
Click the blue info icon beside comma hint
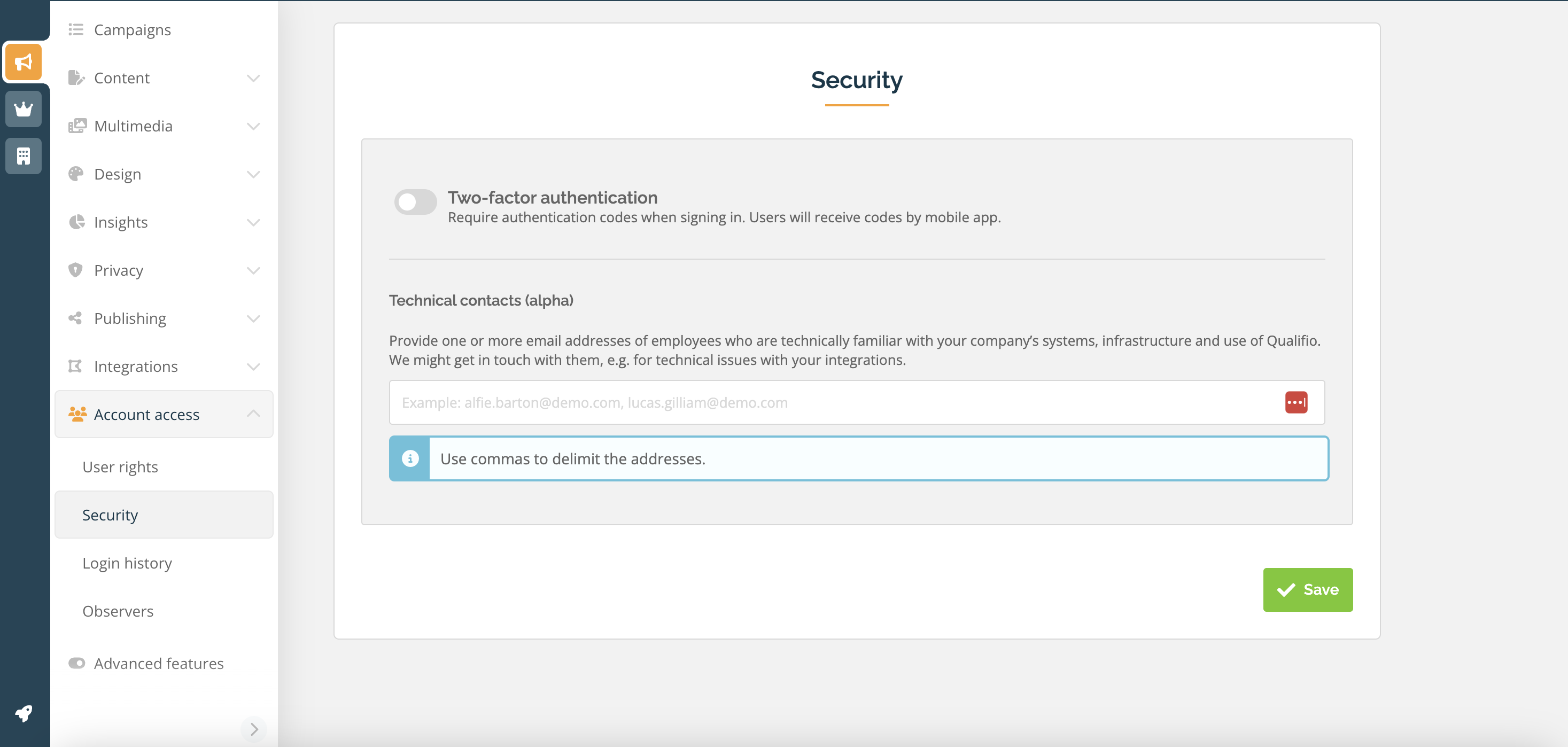click(x=410, y=458)
